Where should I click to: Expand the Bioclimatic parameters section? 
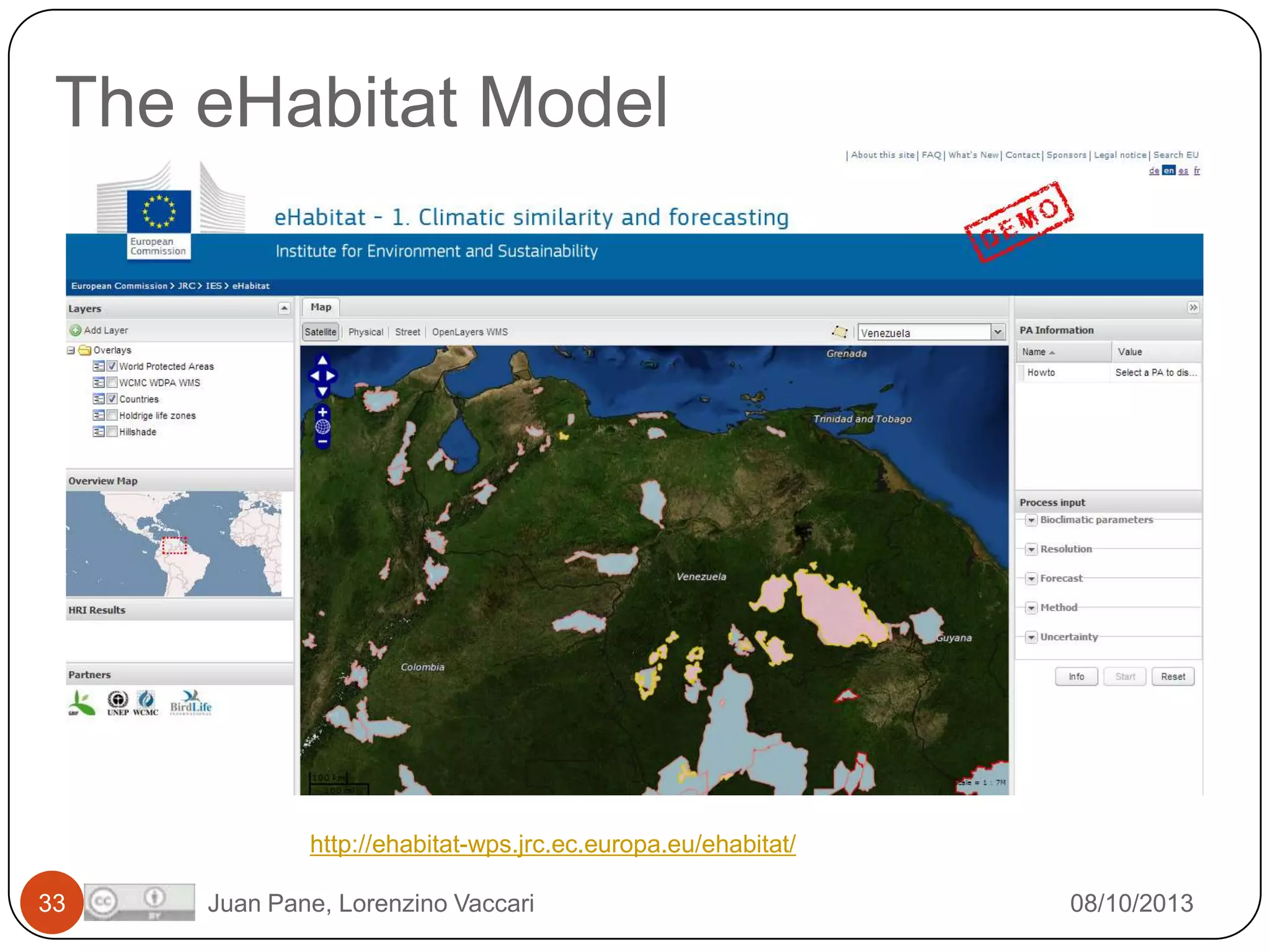[1031, 520]
